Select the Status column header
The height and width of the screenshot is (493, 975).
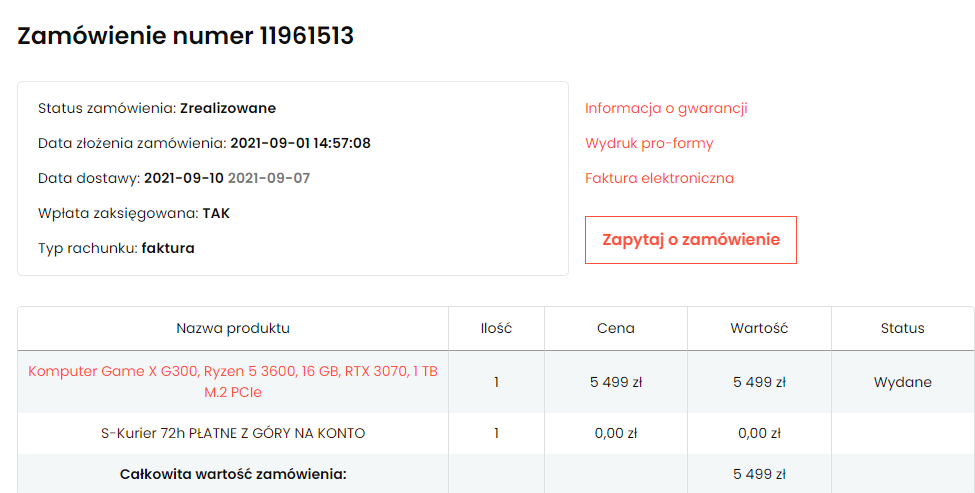pyautogui.click(x=902, y=328)
